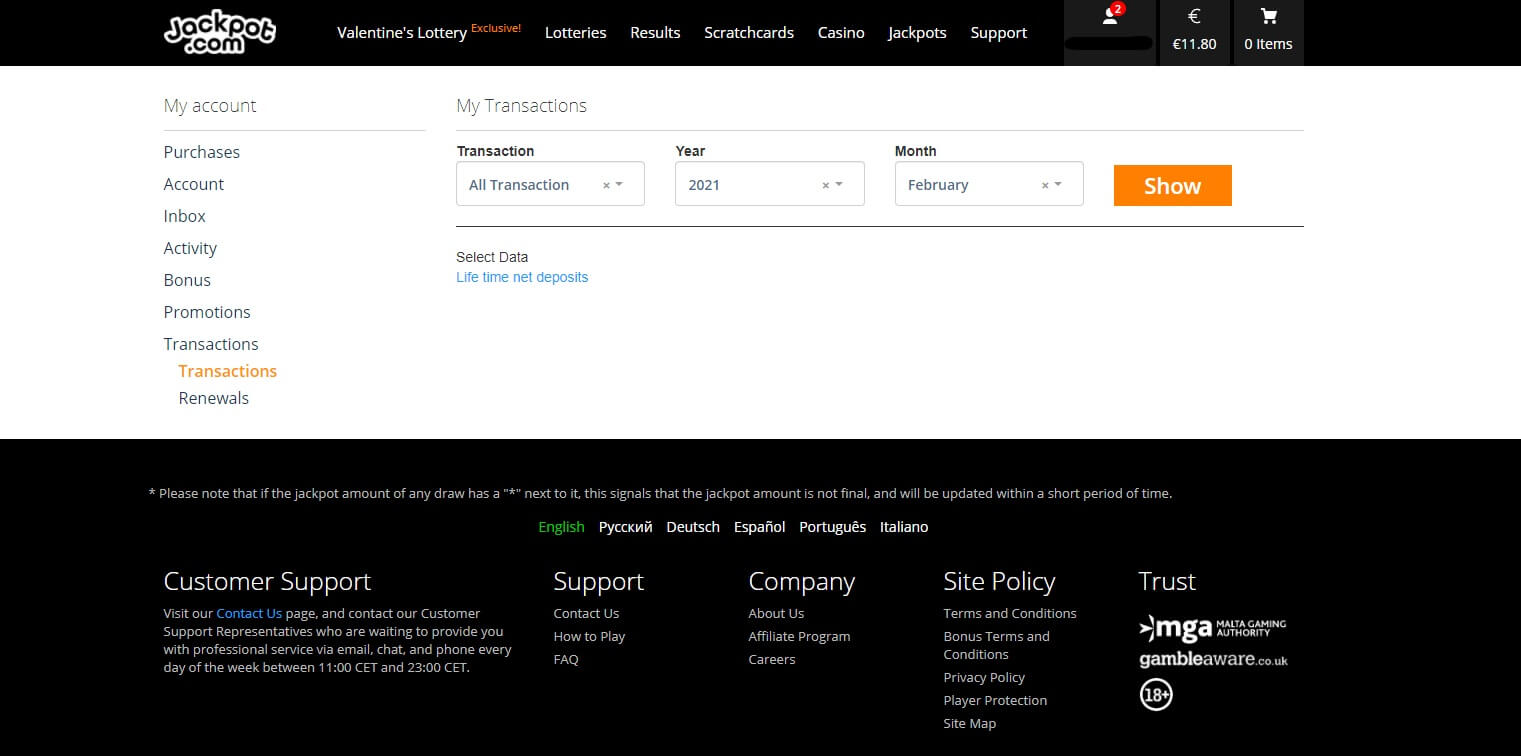Open Promotions in the sidebar
The width and height of the screenshot is (1521, 756).
coord(207,312)
